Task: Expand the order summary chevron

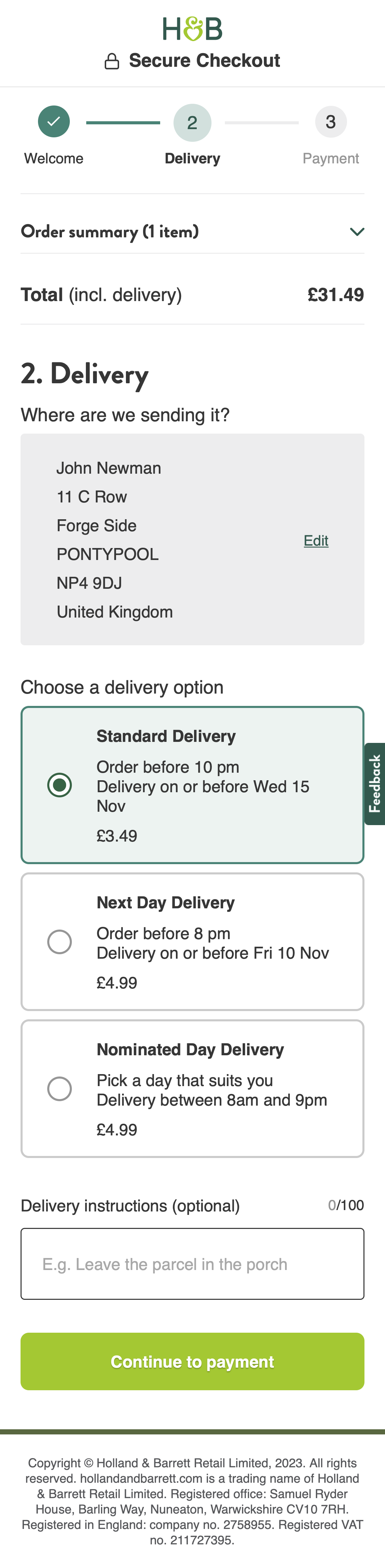Action: [x=357, y=232]
